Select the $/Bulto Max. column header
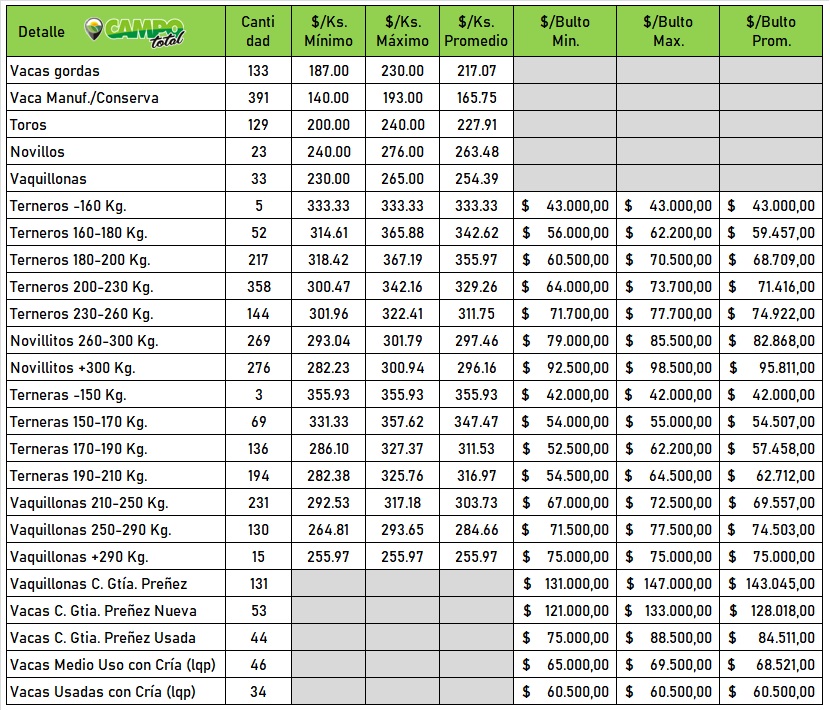The width and height of the screenshot is (830, 710). point(668,31)
